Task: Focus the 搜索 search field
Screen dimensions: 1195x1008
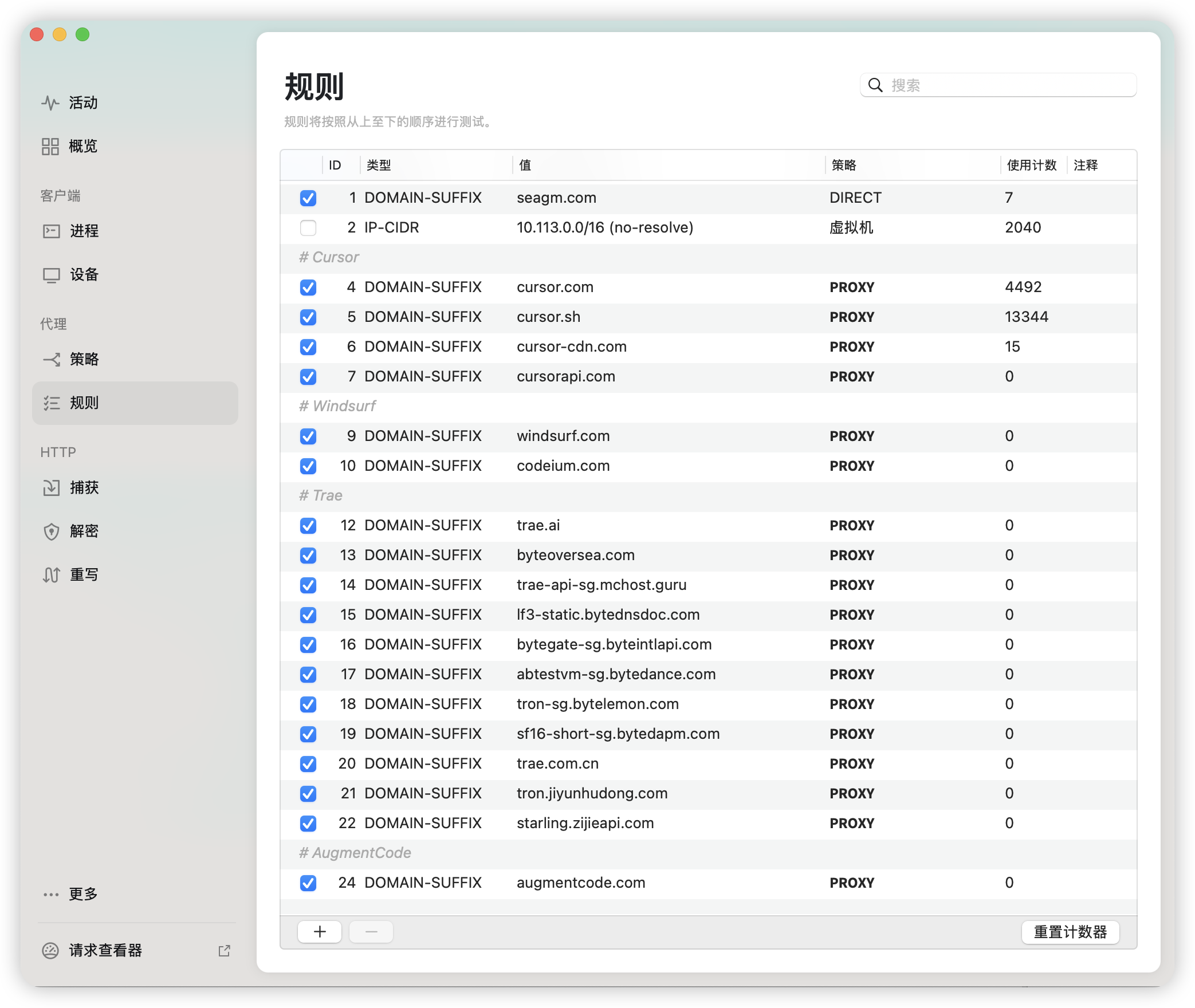Action: 998,85
